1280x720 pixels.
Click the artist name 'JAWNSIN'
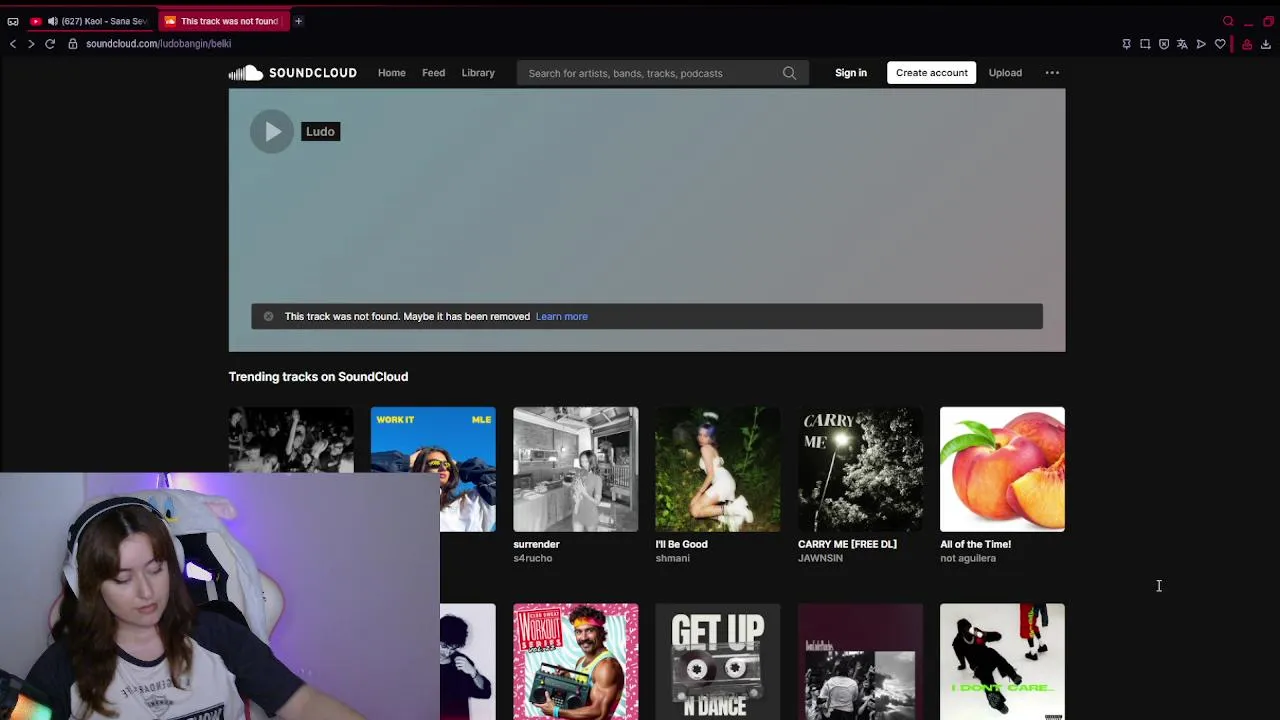[820, 558]
